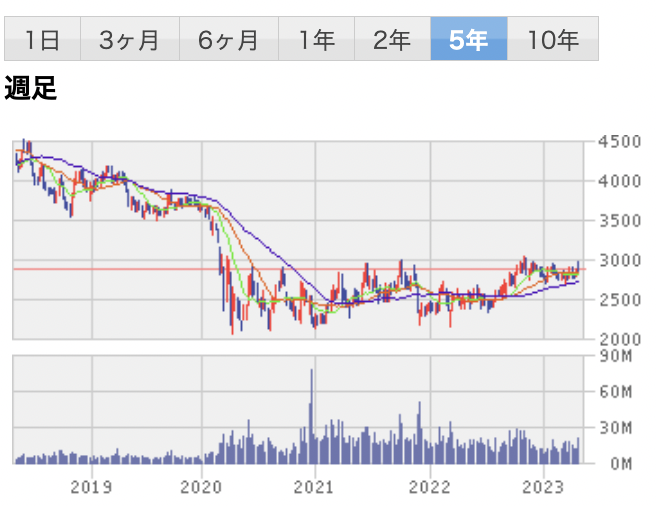
Task: Switch to the 10年 chart tab
Action: [553, 40]
